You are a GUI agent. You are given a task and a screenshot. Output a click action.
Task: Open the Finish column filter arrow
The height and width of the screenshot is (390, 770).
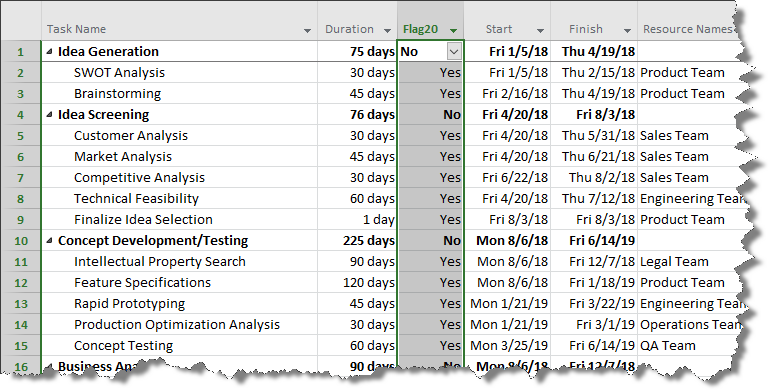click(x=627, y=30)
